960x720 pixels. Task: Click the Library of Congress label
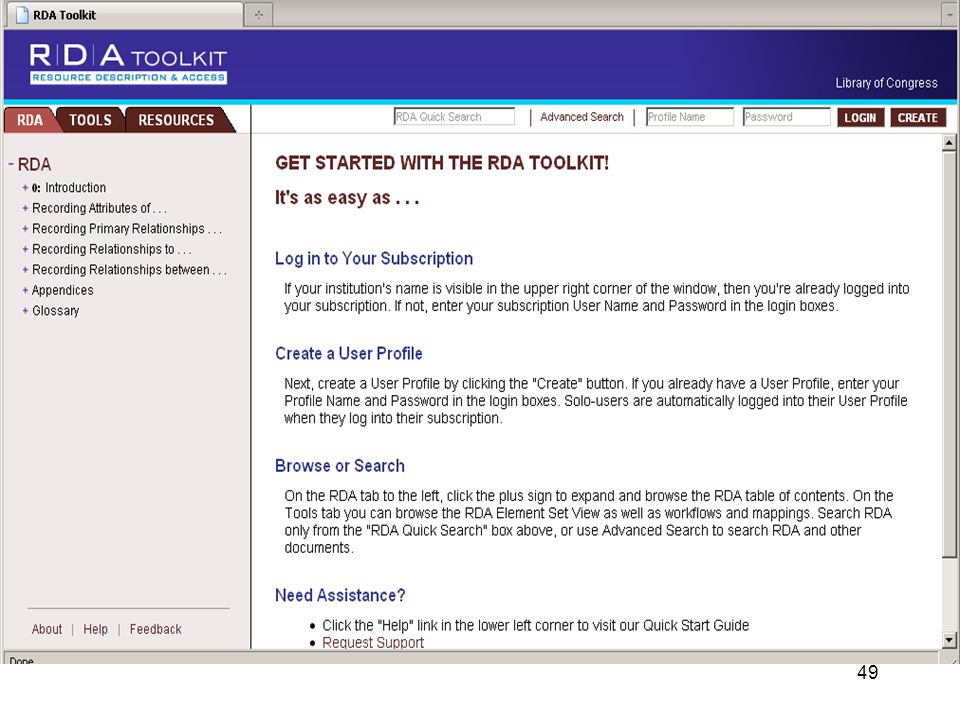(x=887, y=83)
